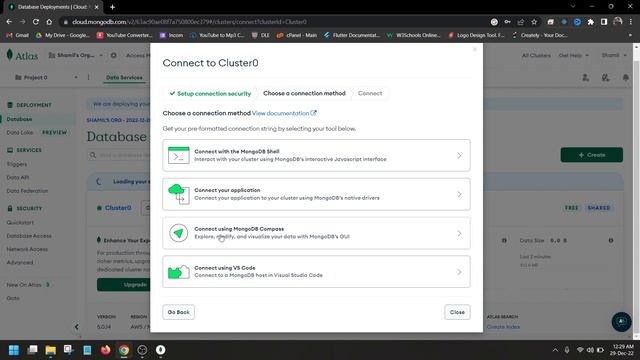
Task: Click the Create button
Action: coord(591,155)
